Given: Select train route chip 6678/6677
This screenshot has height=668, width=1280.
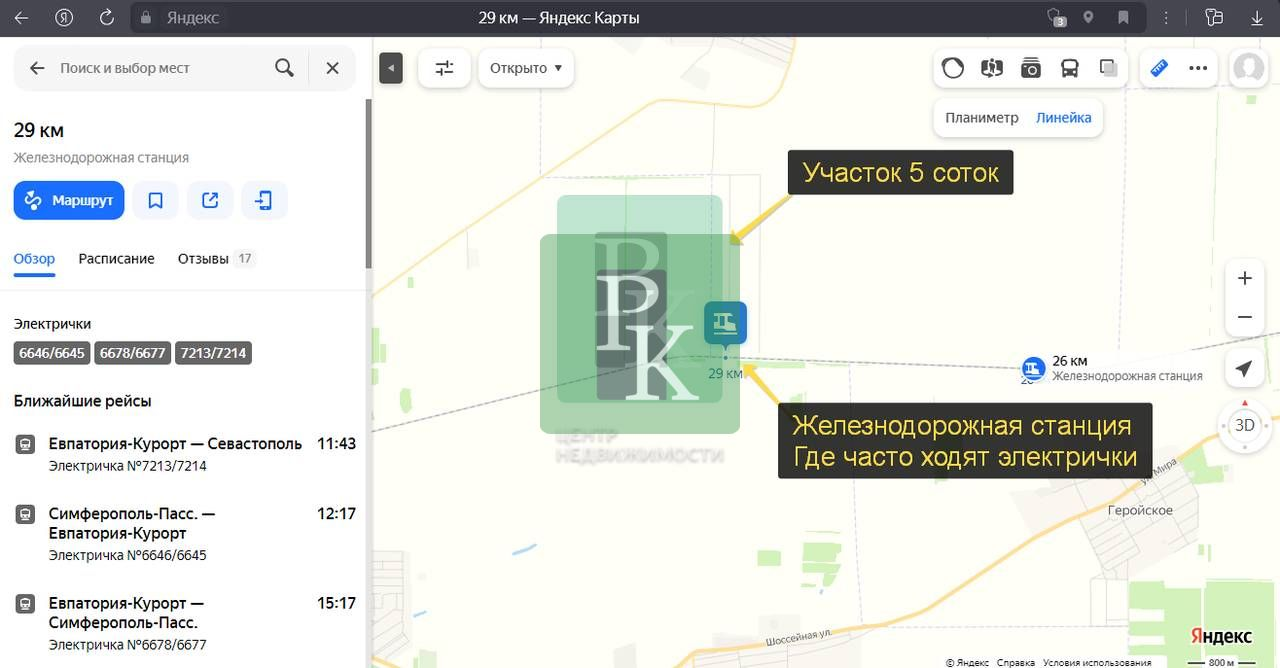Looking at the screenshot, I should tap(133, 353).
